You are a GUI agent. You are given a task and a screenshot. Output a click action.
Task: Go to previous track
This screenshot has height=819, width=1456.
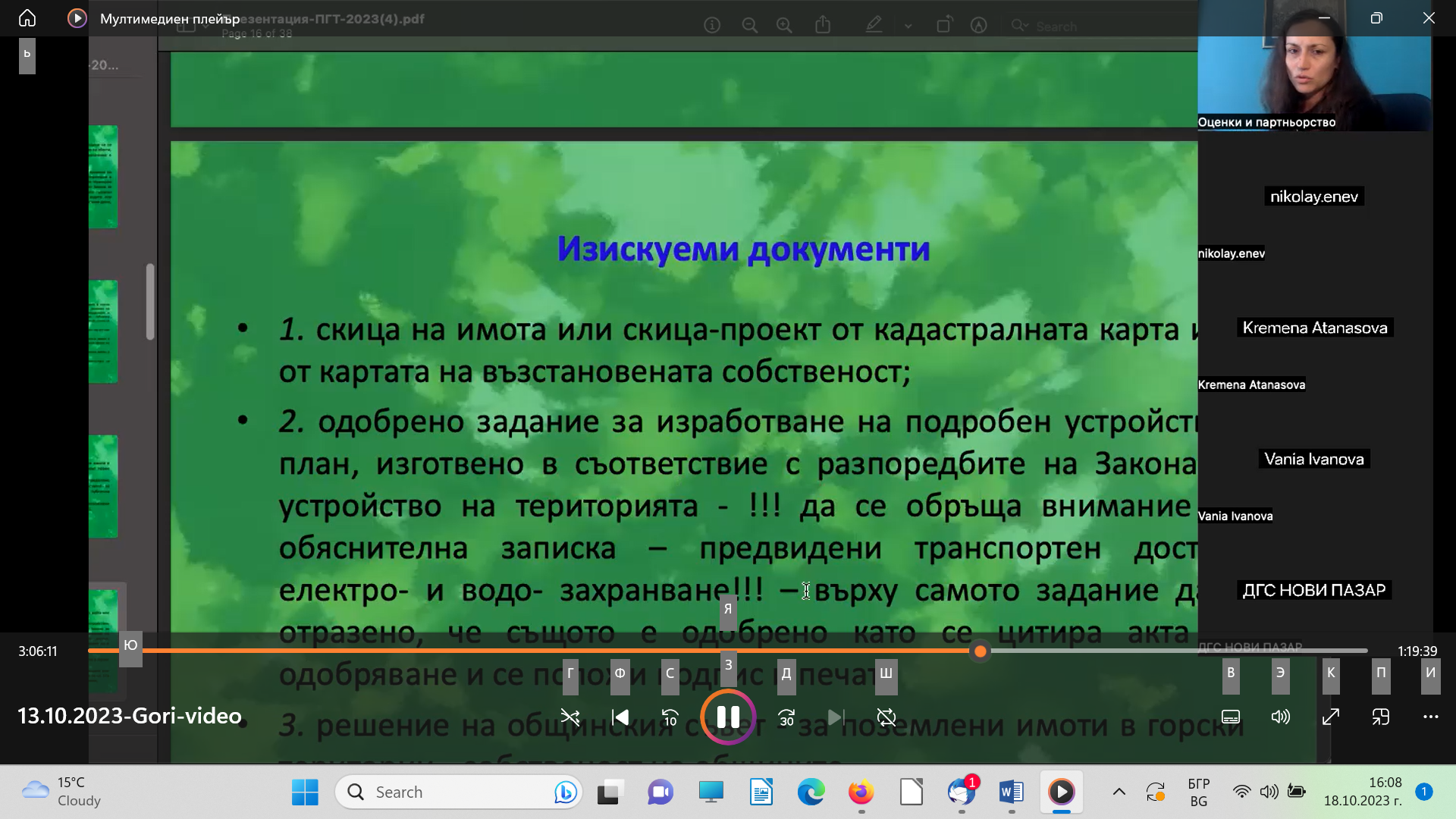click(x=620, y=717)
